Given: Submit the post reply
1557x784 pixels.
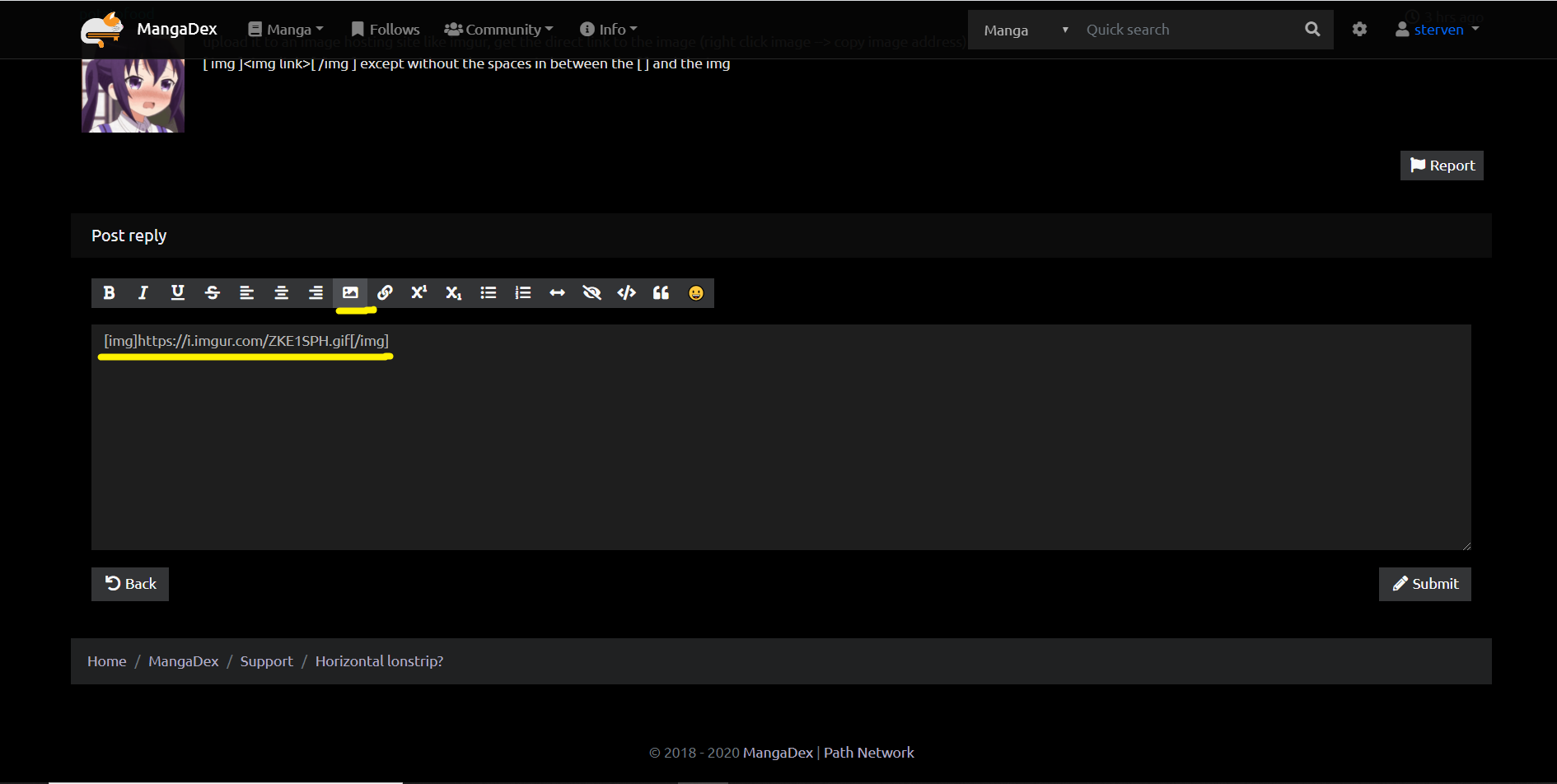Looking at the screenshot, I should (x=1424, y=584).
